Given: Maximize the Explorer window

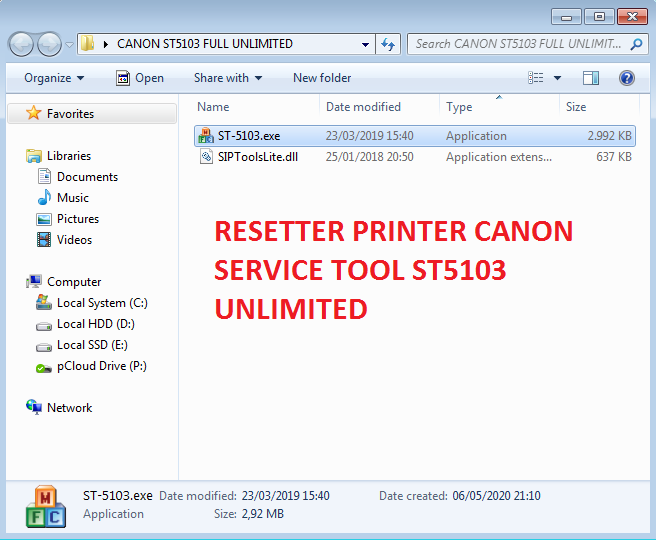Looking at the screenshot, I should 599,17.
